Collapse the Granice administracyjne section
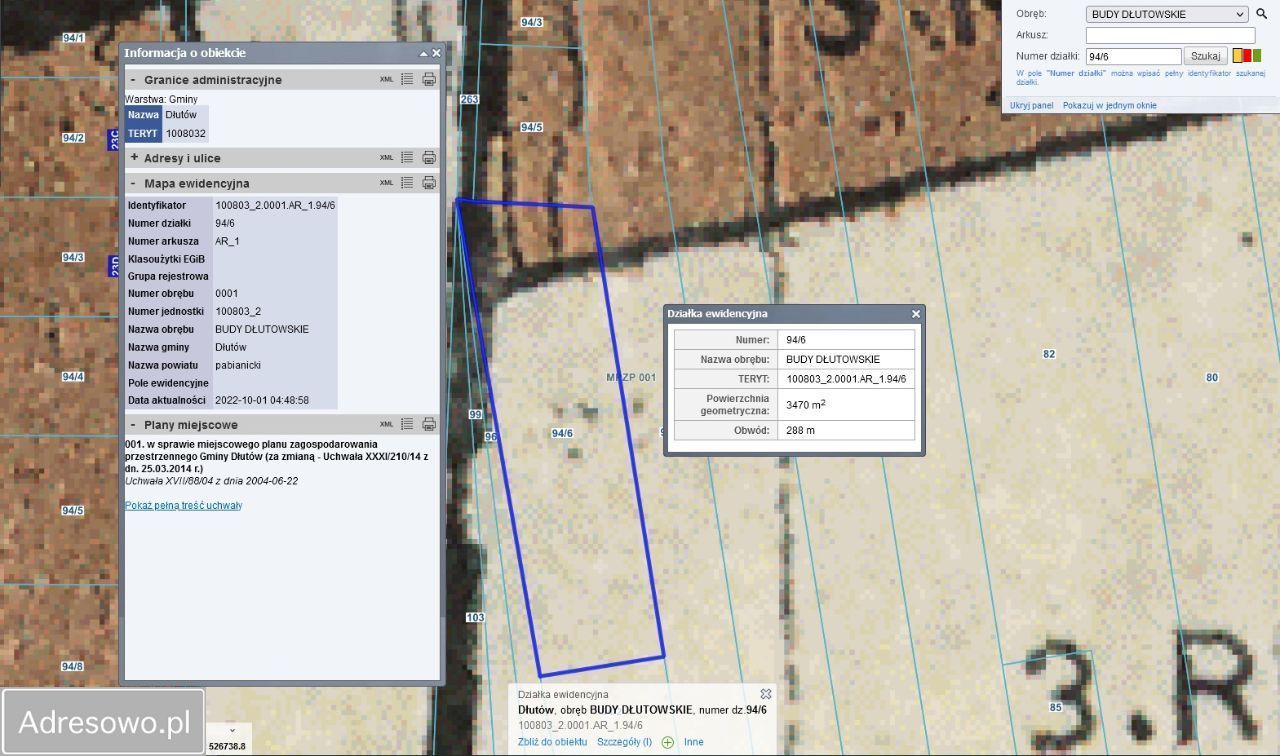Screen dimensions: 1280x756 134,79
